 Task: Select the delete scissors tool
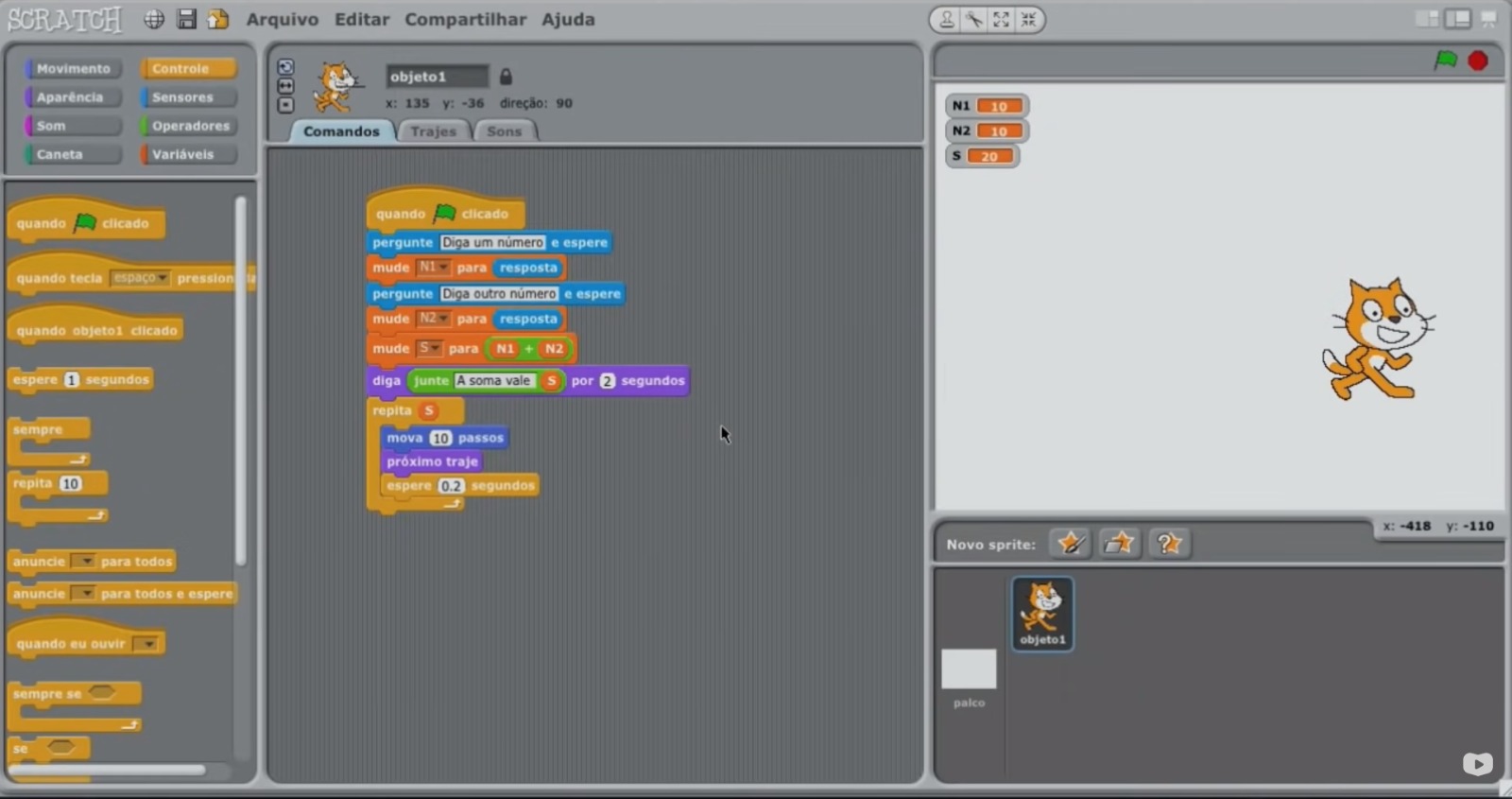click(x=973, y=19)
